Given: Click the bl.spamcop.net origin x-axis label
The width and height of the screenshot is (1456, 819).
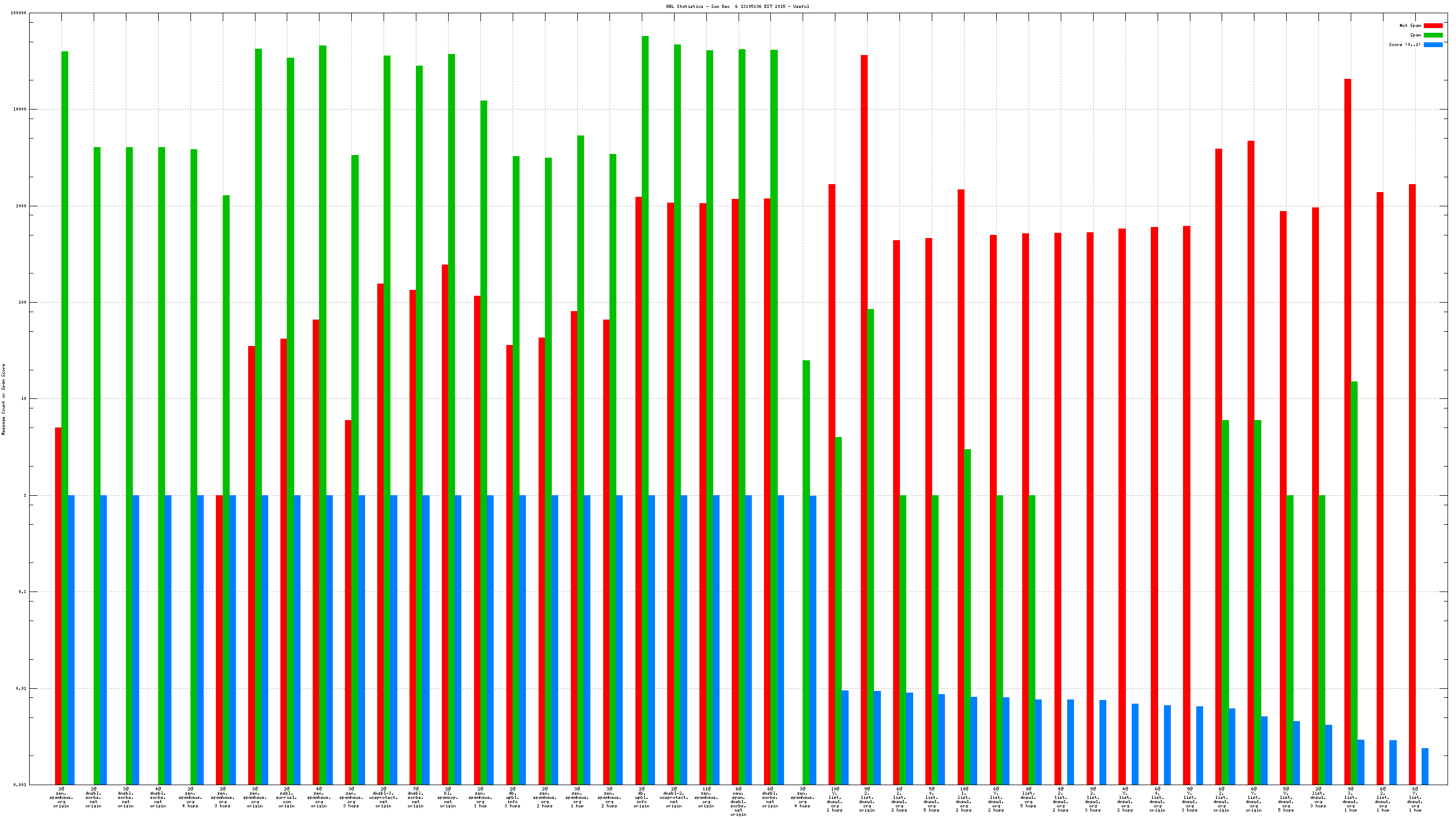Looking at the screenshot, I should point(448,797).
